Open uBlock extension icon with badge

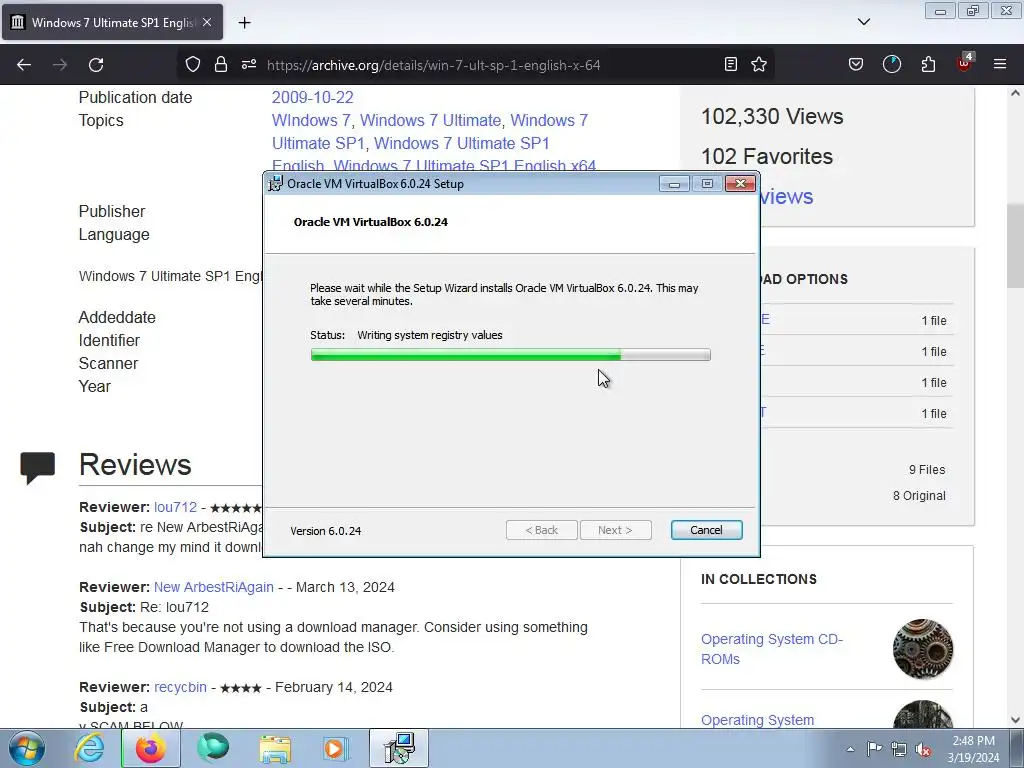(965, 63)
